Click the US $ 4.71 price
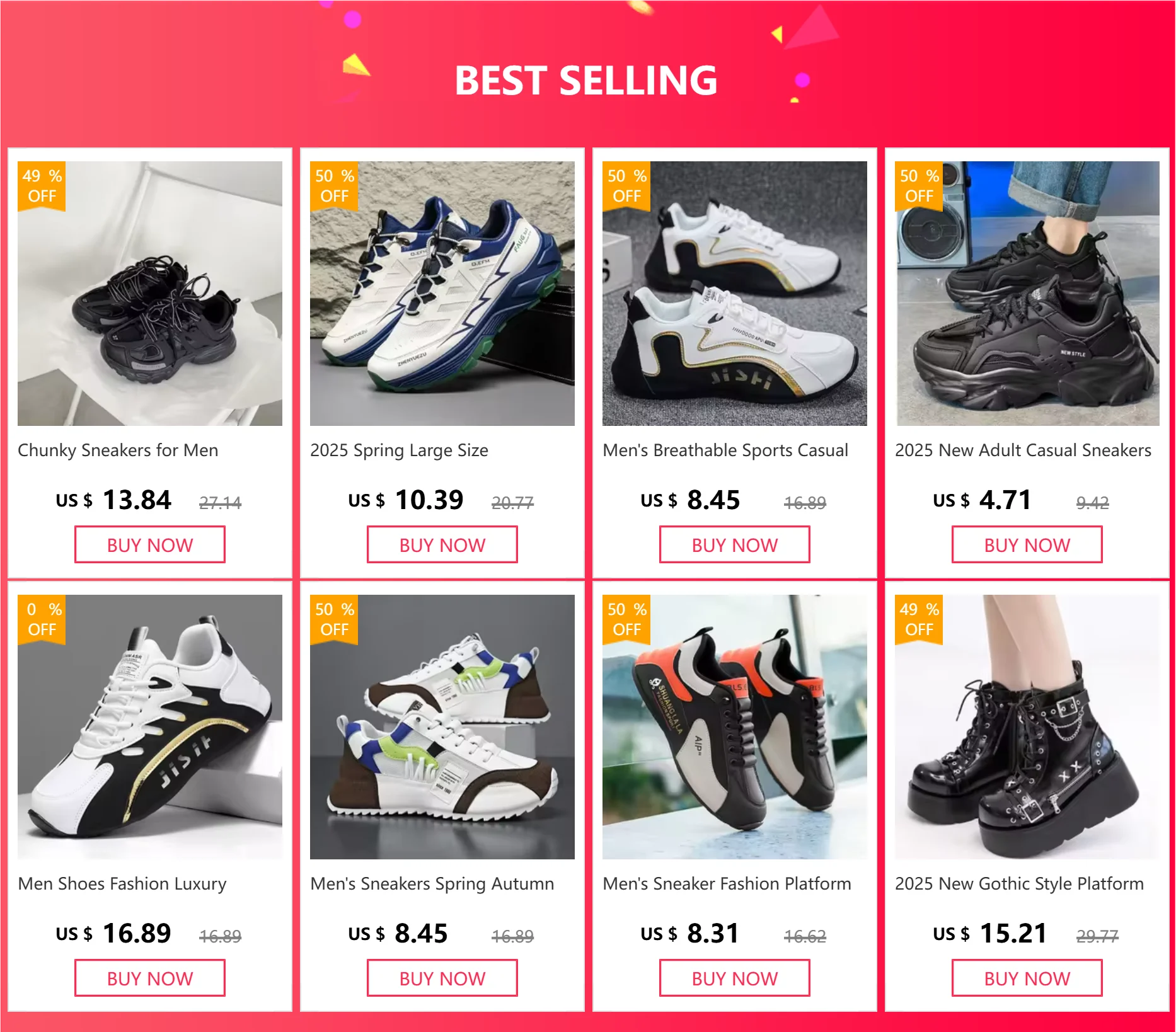This screenshot has width=1176, height=1032. click(982, 500)
